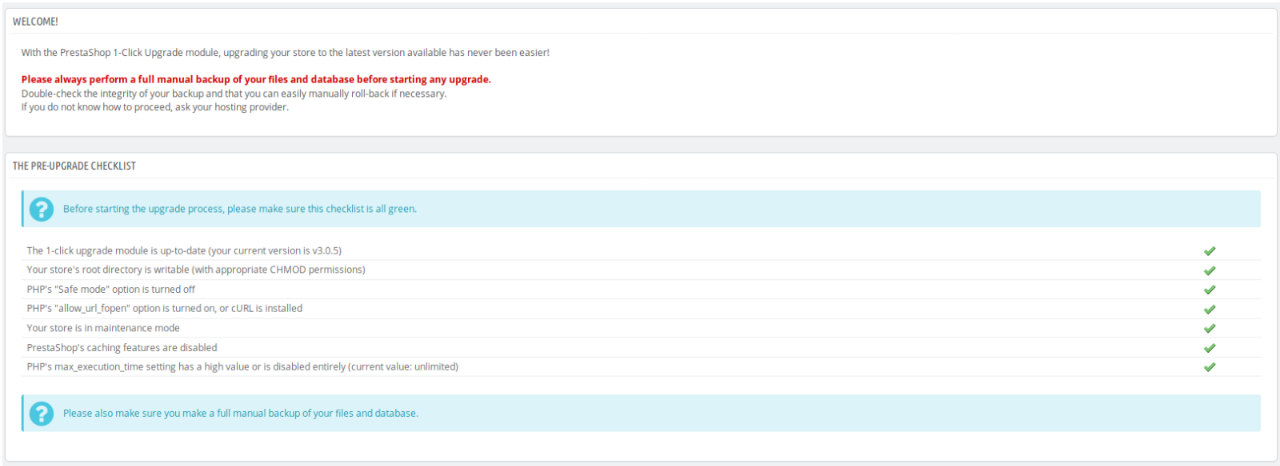The image size is (1280, 466).
Task: Click 'caching features are disabled' text
Action: 122,347
